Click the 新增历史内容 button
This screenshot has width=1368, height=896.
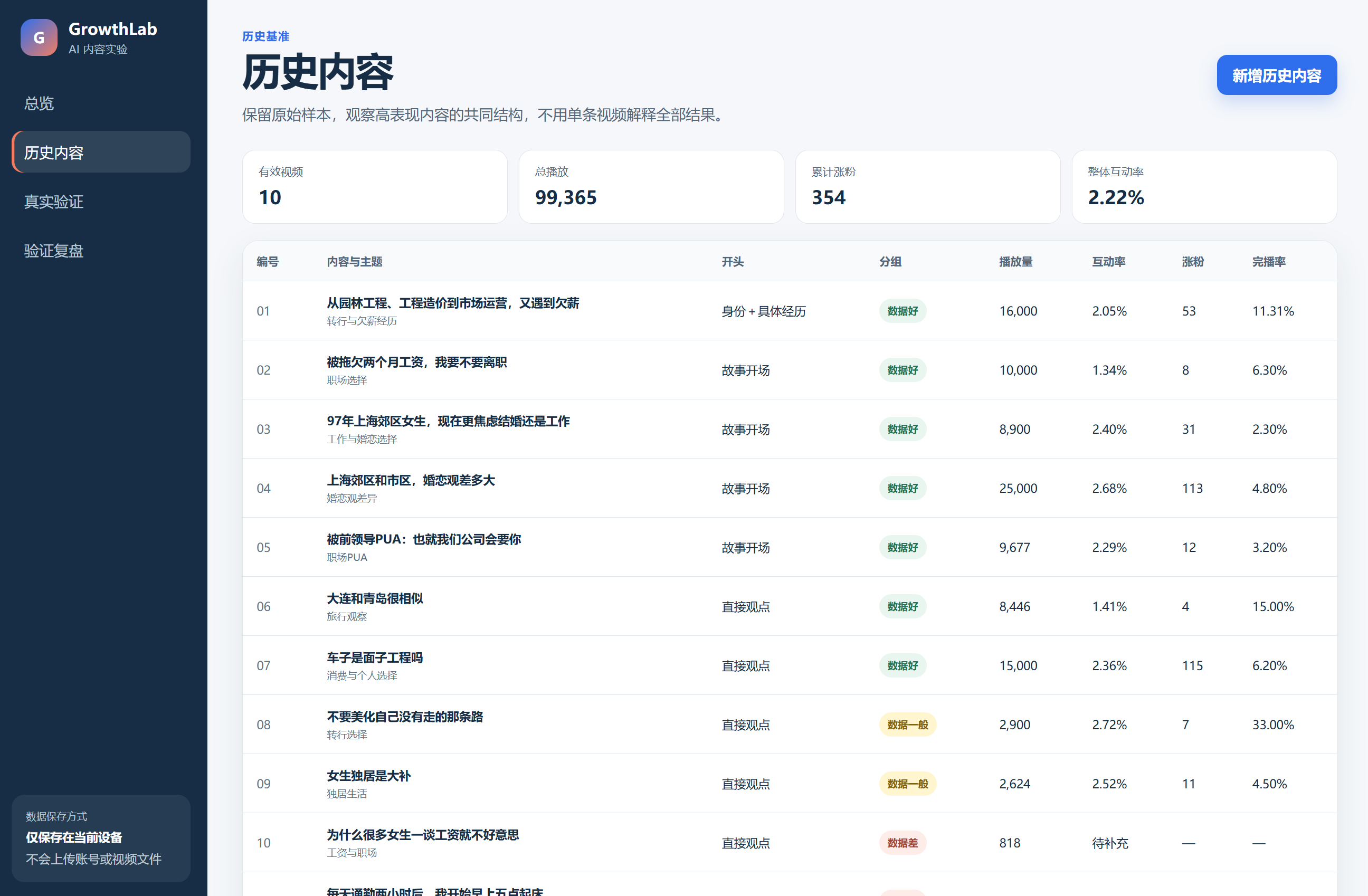(1277, 75)
